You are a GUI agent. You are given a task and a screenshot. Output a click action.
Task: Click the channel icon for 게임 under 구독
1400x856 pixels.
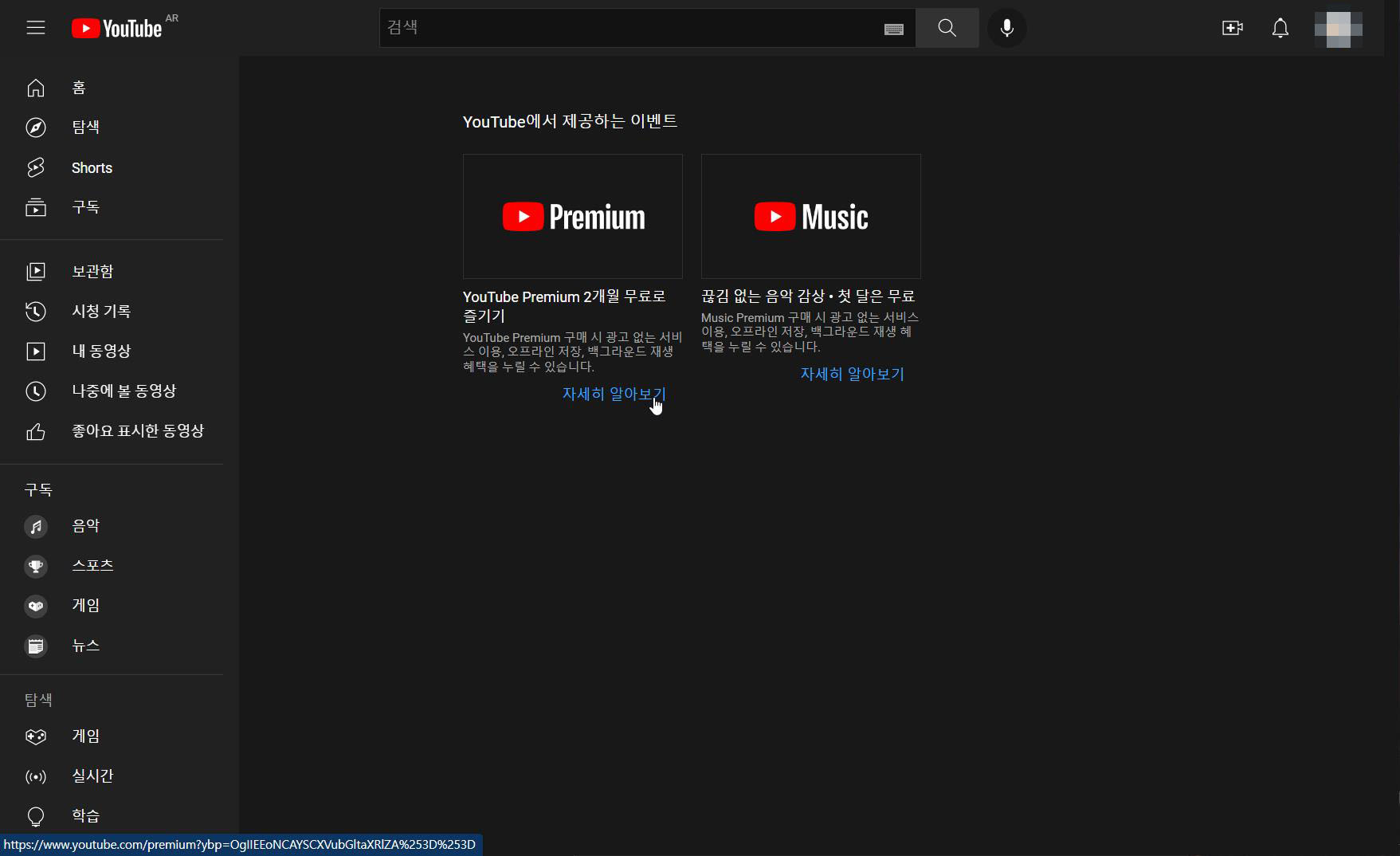[36, 606]
